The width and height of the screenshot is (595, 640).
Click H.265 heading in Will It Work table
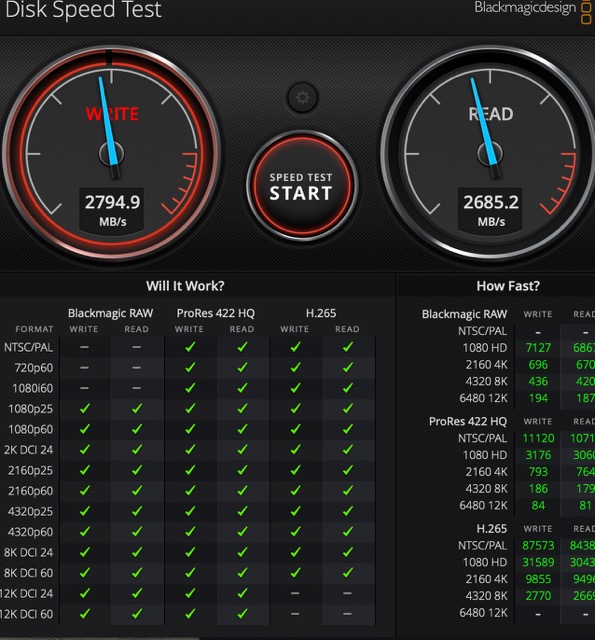click(321, 313)
